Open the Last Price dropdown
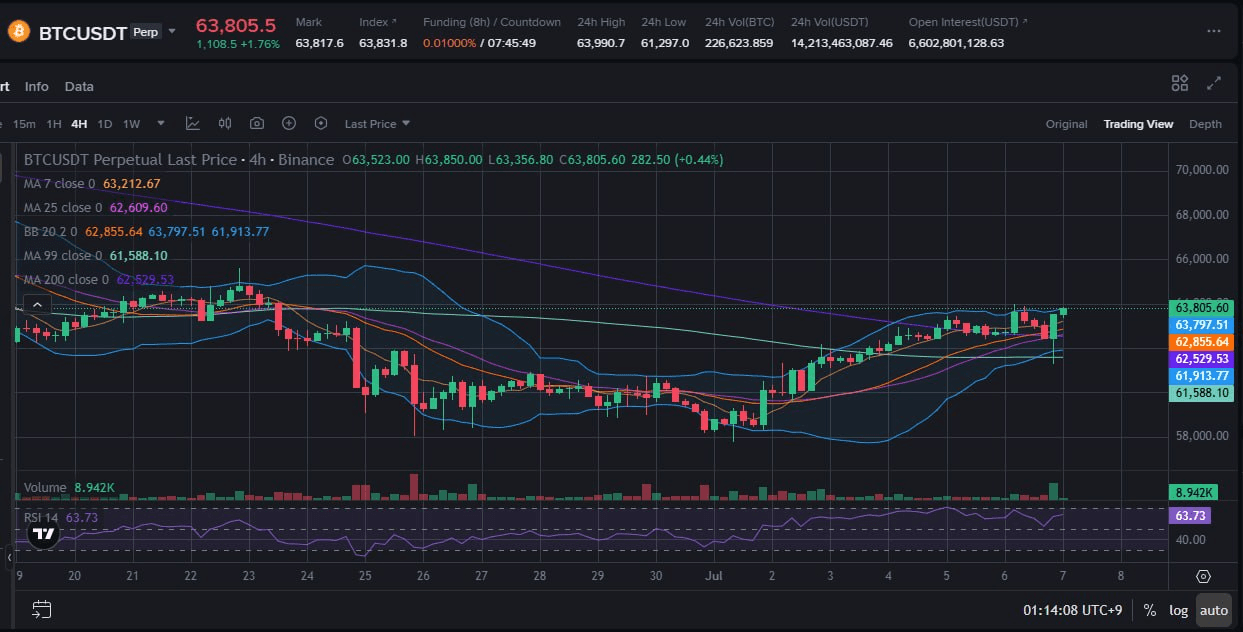The image size is (1243, 632). pos(377,124)
